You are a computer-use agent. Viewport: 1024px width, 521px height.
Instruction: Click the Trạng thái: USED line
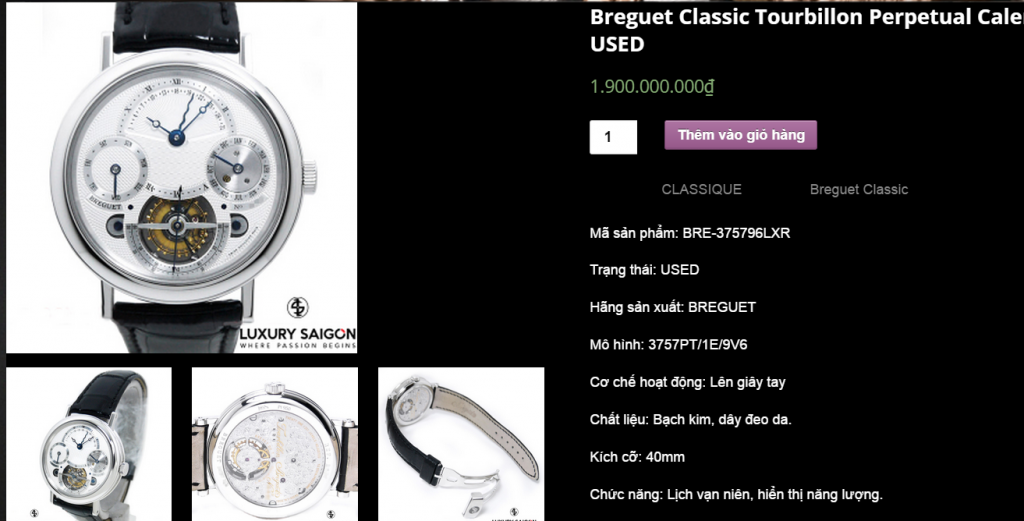click(x=644, y=270)
